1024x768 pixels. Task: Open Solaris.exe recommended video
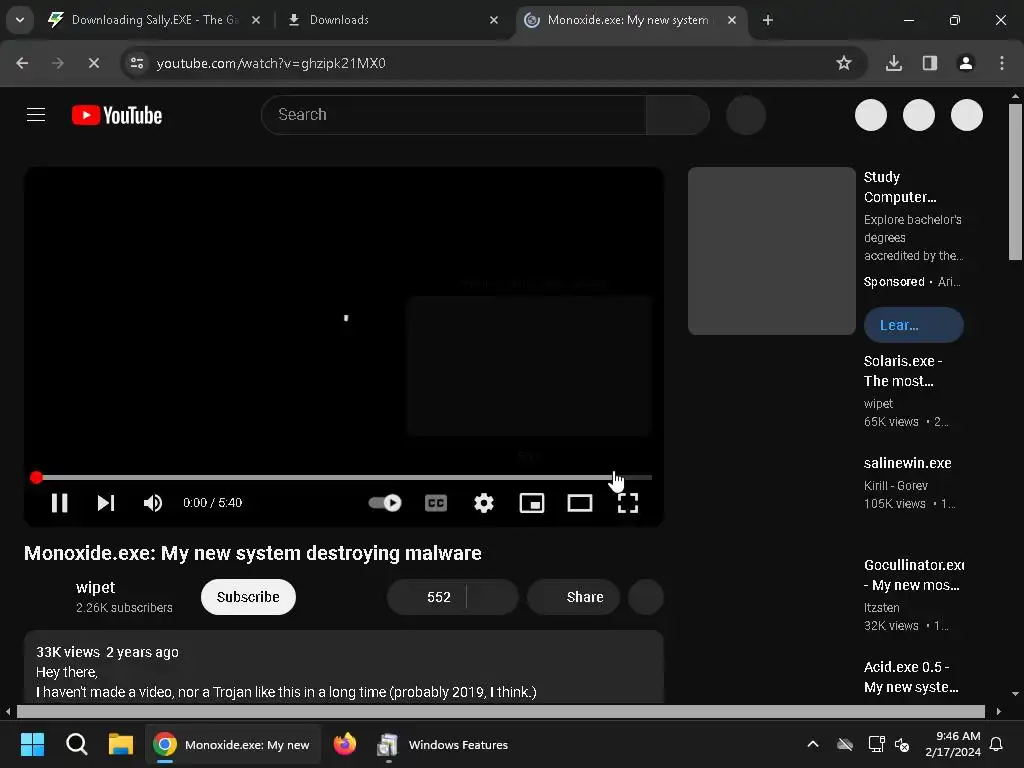click(903, 371)
